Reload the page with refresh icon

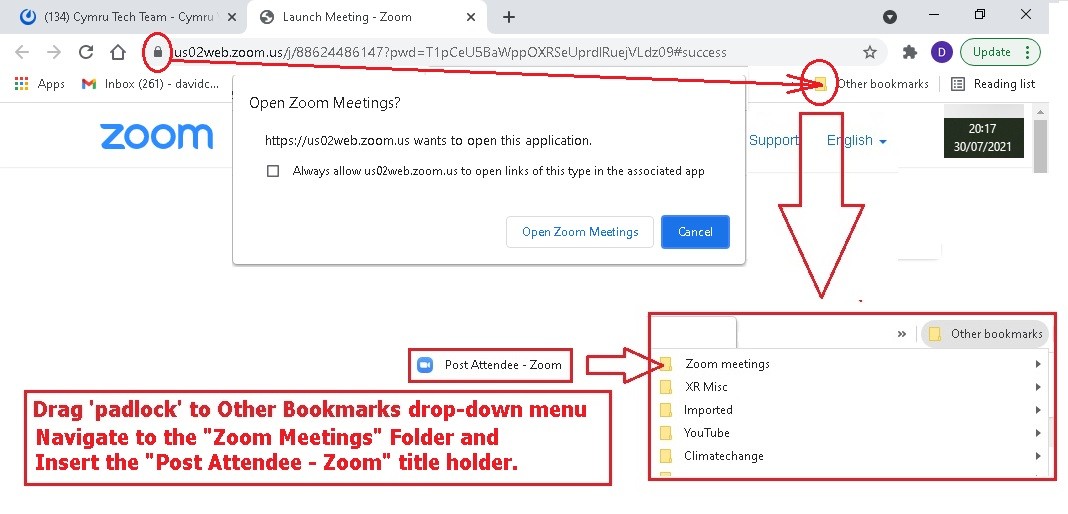(86, 52)
